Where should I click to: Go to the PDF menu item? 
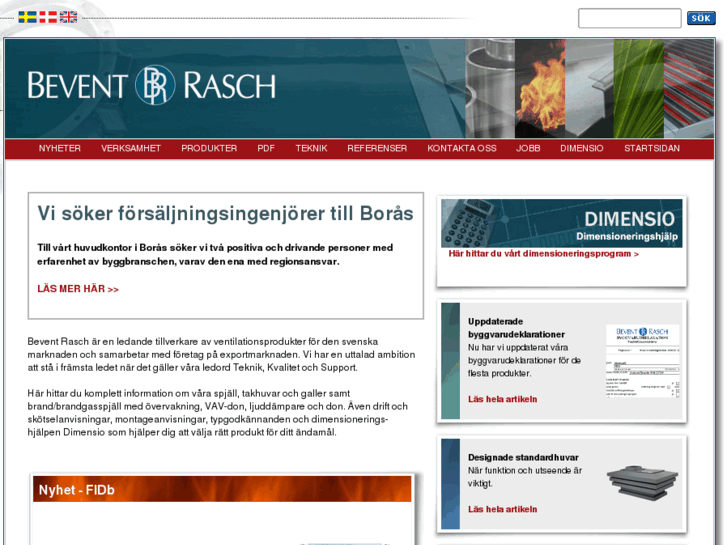click(266, 148)
